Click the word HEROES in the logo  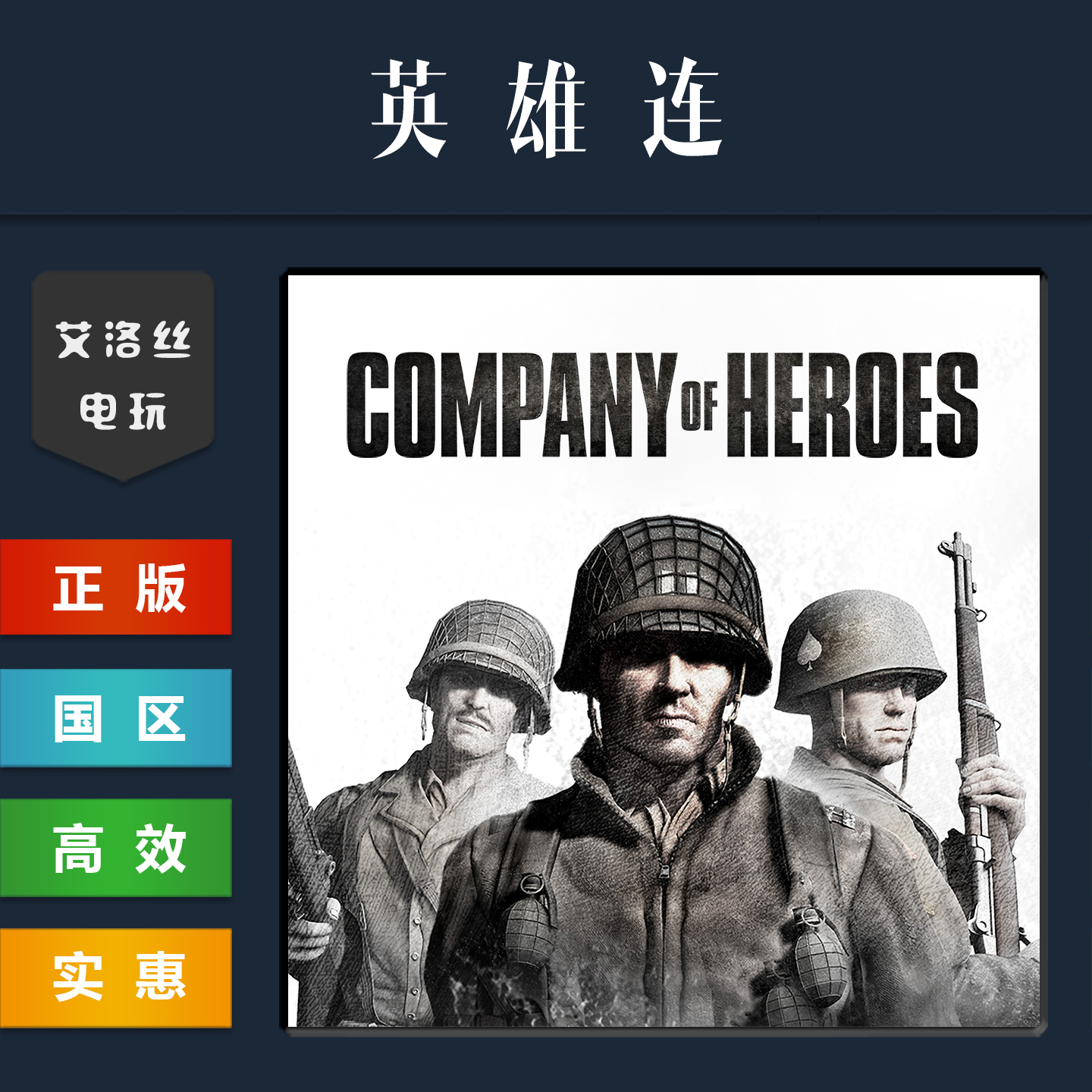[x=851, y=405]
